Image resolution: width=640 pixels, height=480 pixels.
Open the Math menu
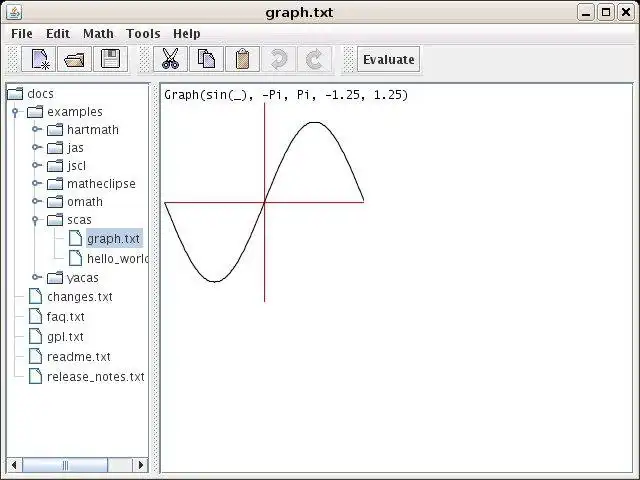pos(98,33)
